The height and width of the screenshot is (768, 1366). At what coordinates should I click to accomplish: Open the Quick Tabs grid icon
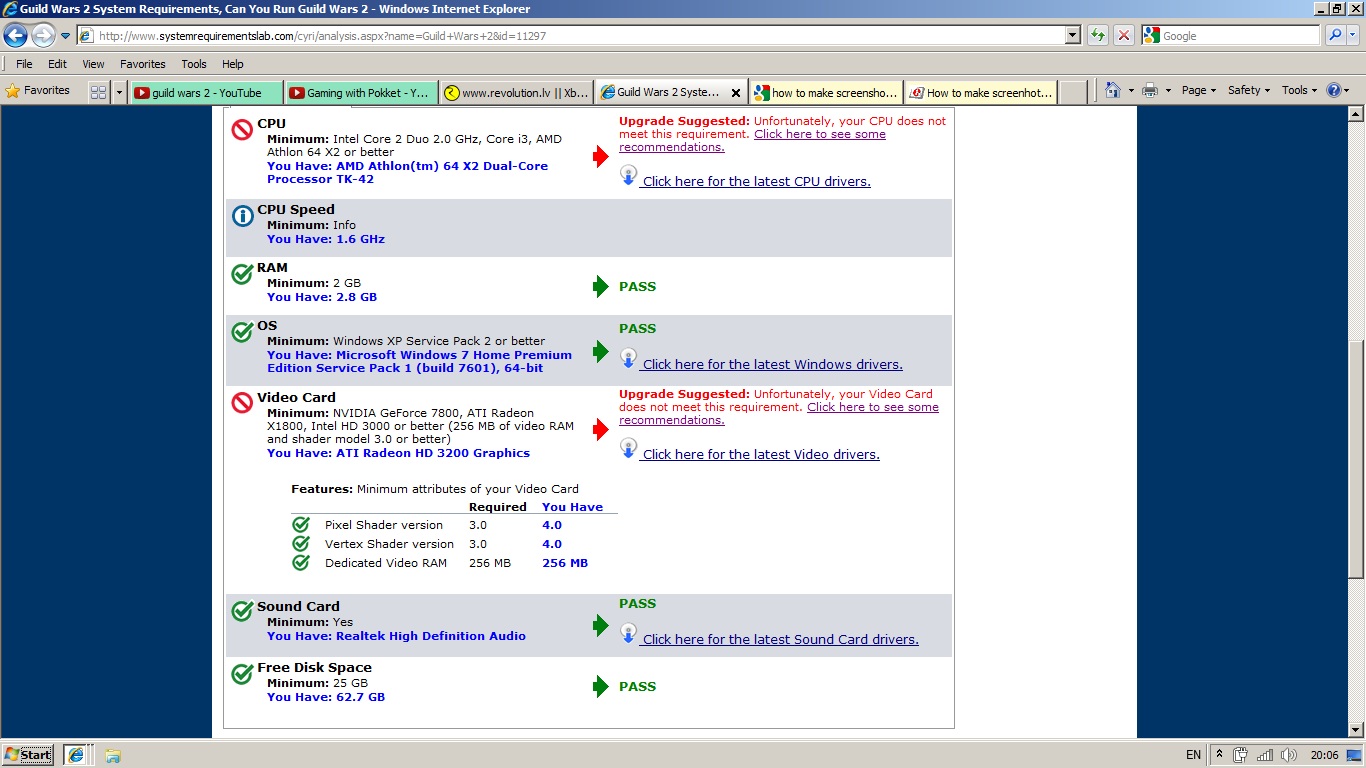[x=98, y=92]
